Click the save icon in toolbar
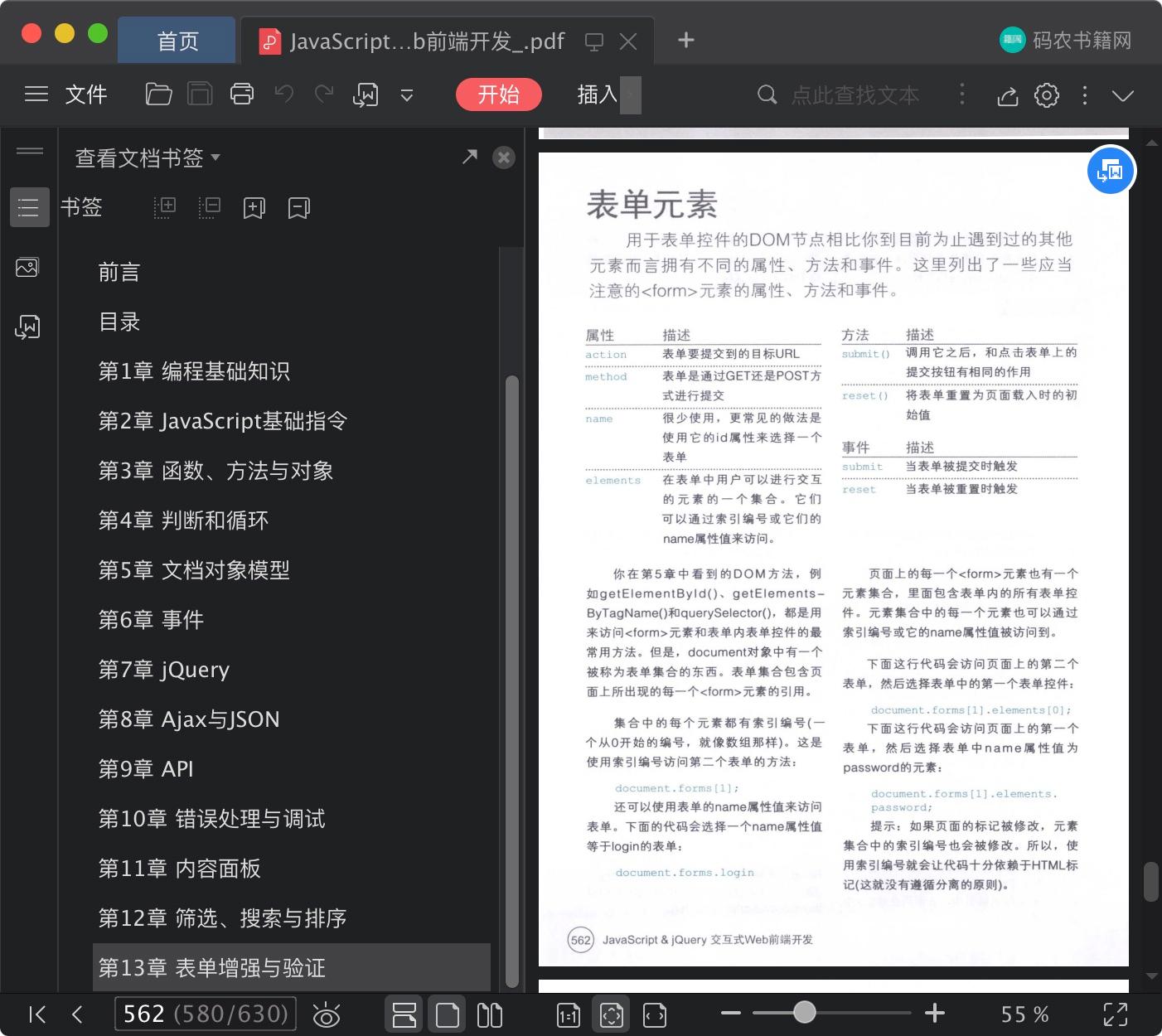 pyautogui.click(x=200, y=94)
